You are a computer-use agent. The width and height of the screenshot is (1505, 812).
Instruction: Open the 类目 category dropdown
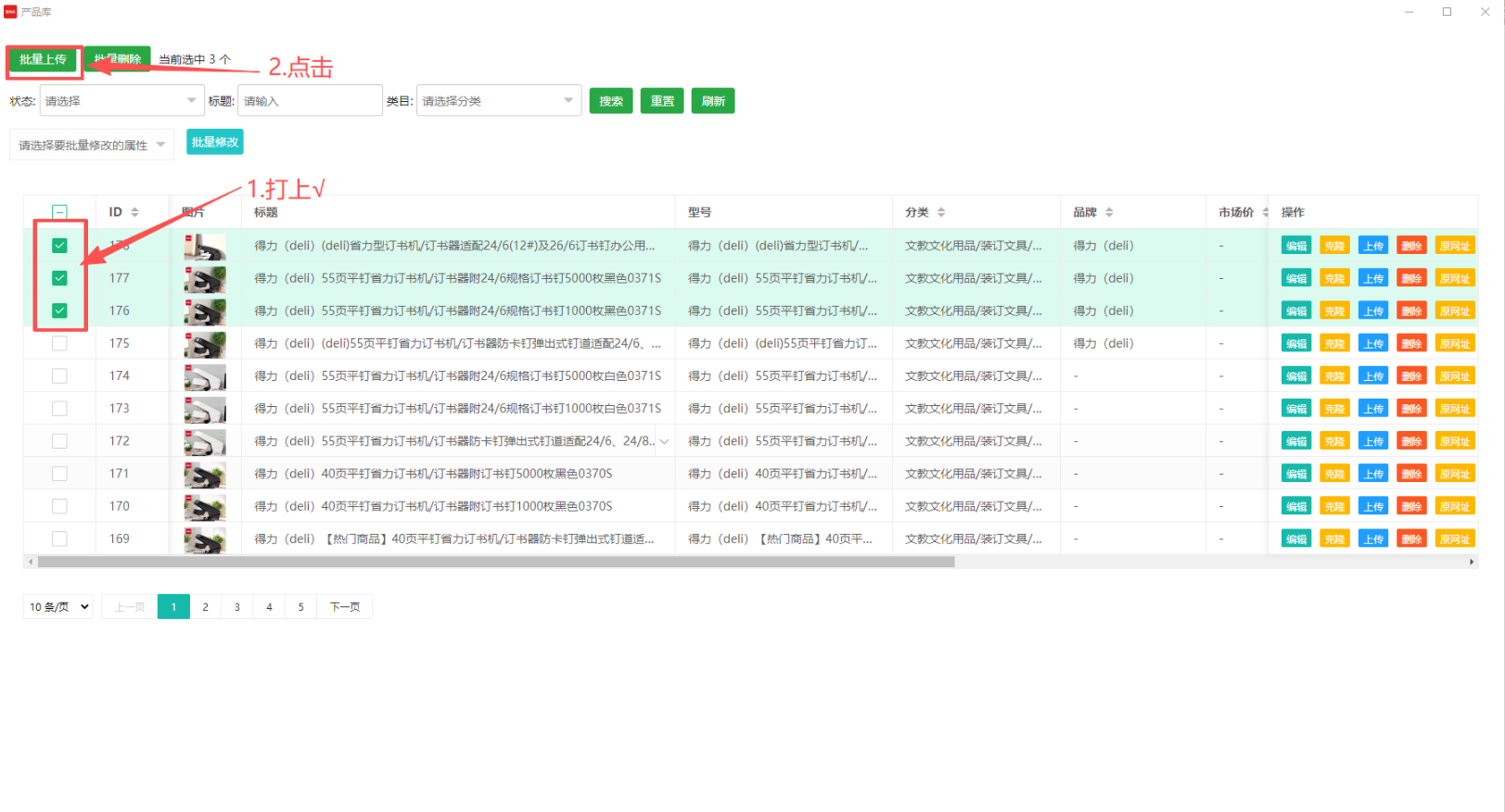coord(499,101)
